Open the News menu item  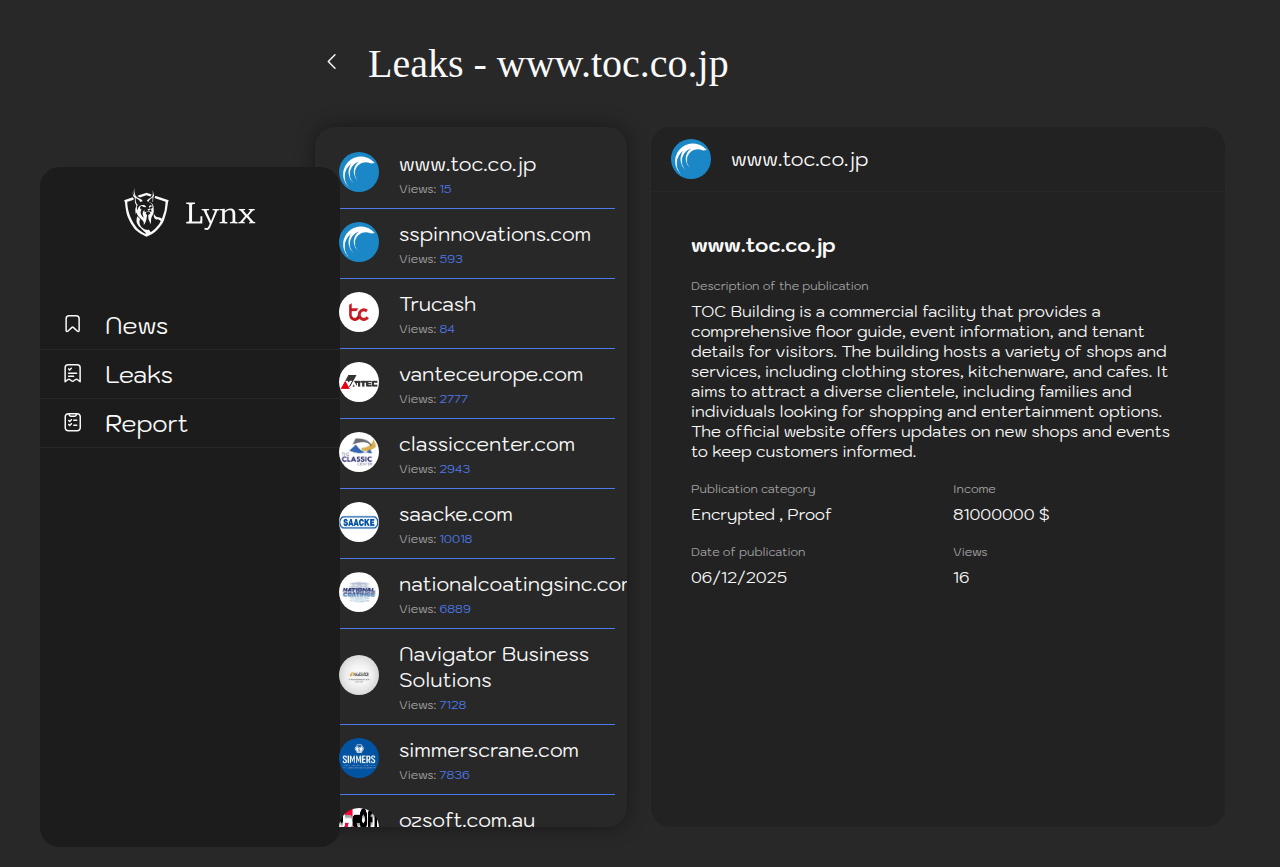tap(136, 326)
